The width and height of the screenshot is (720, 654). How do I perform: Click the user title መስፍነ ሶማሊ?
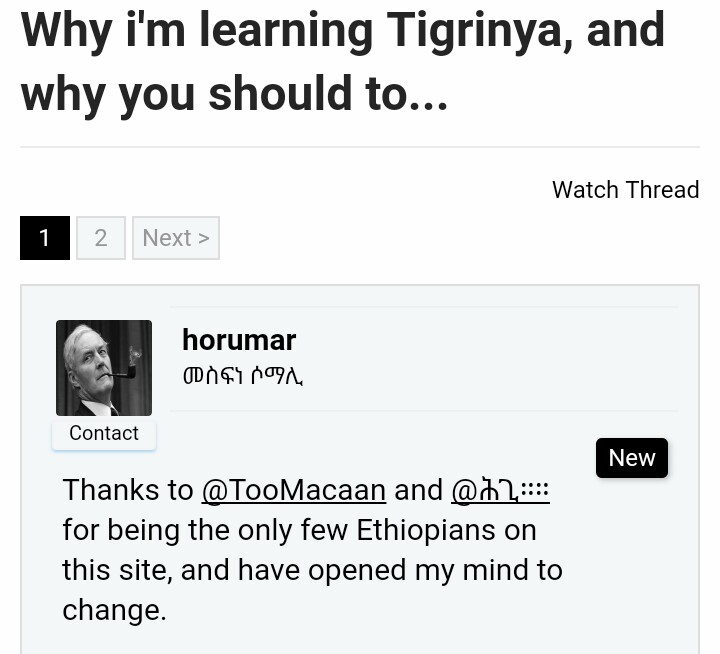(243, 376)
